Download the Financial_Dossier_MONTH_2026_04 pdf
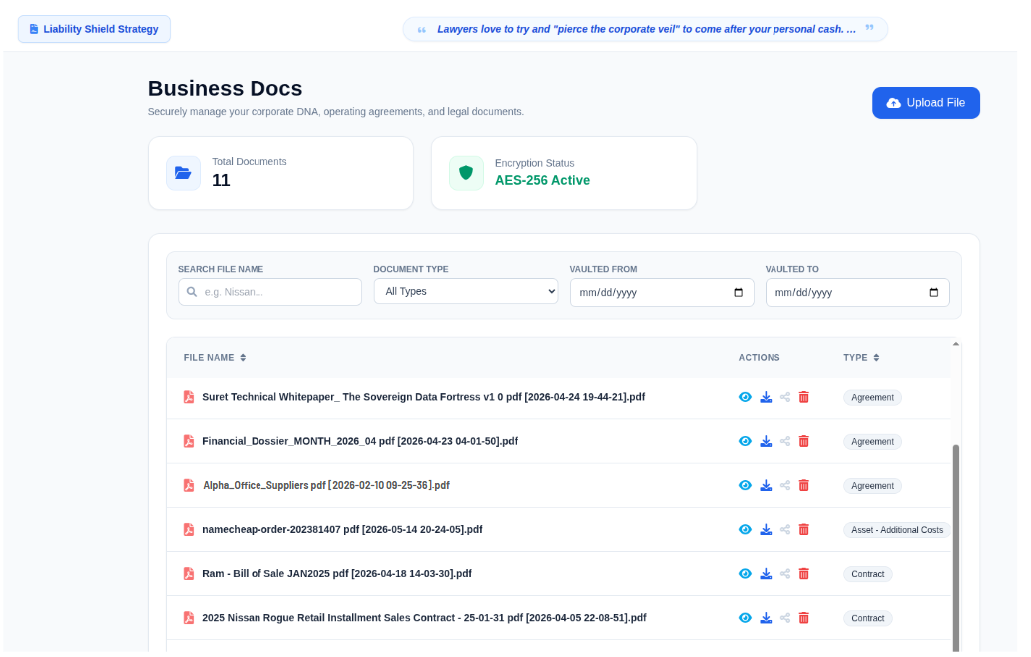Viewport: 1031px width, 657px height. pos(766,441)
